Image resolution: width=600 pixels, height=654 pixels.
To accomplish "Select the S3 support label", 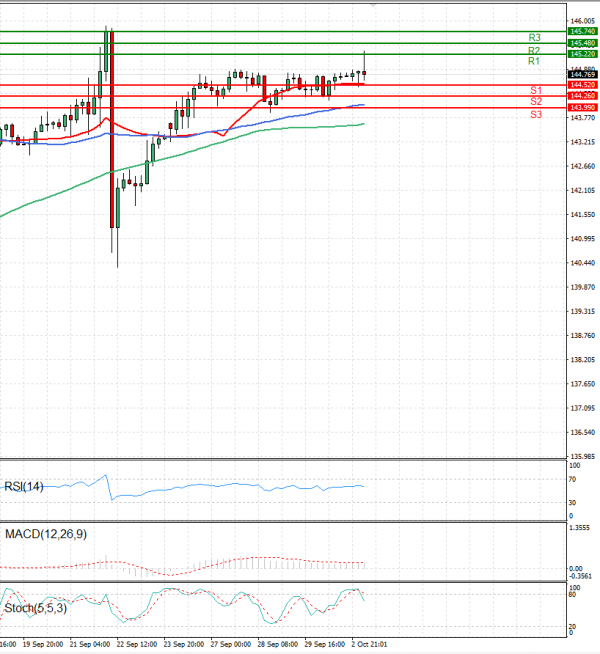I will [536, 114].
